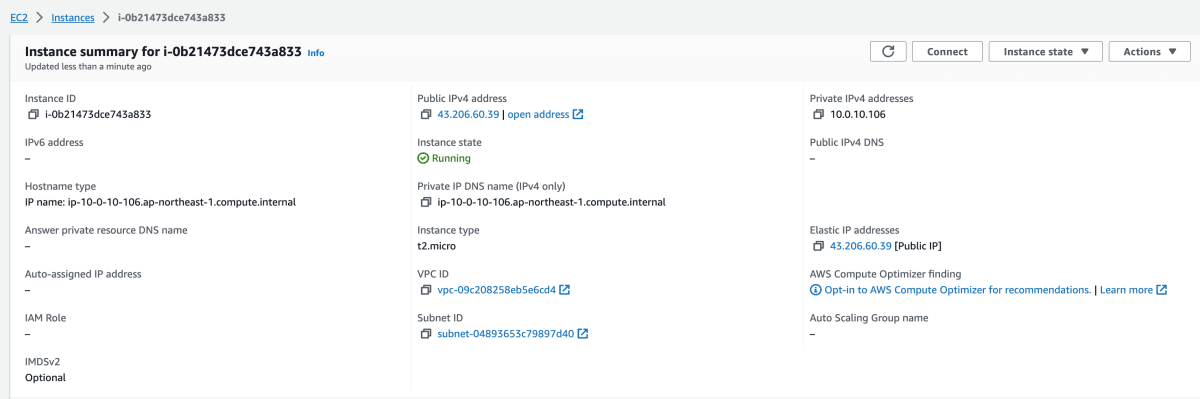Open VPC vpc-09c208258eb5e6cd4 link
The height and width of the screenshot is (399, 1200).
click(x=496, y=290)
